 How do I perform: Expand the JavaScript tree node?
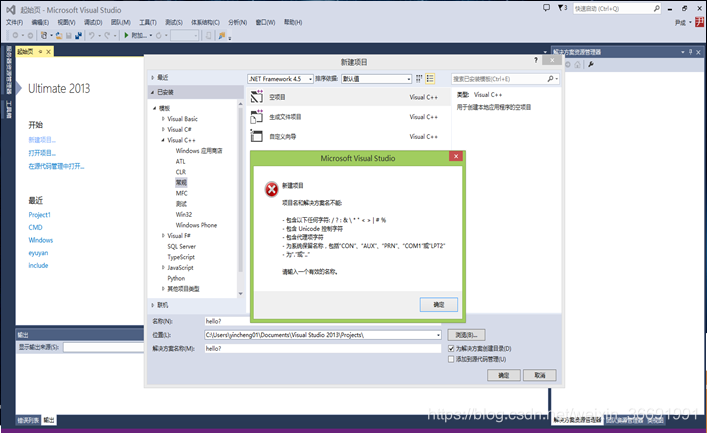(x=163, y=267)
